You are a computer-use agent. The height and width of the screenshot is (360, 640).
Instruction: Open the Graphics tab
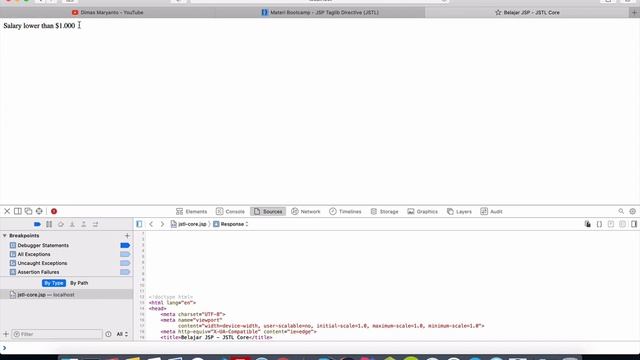tap(422, 211)
